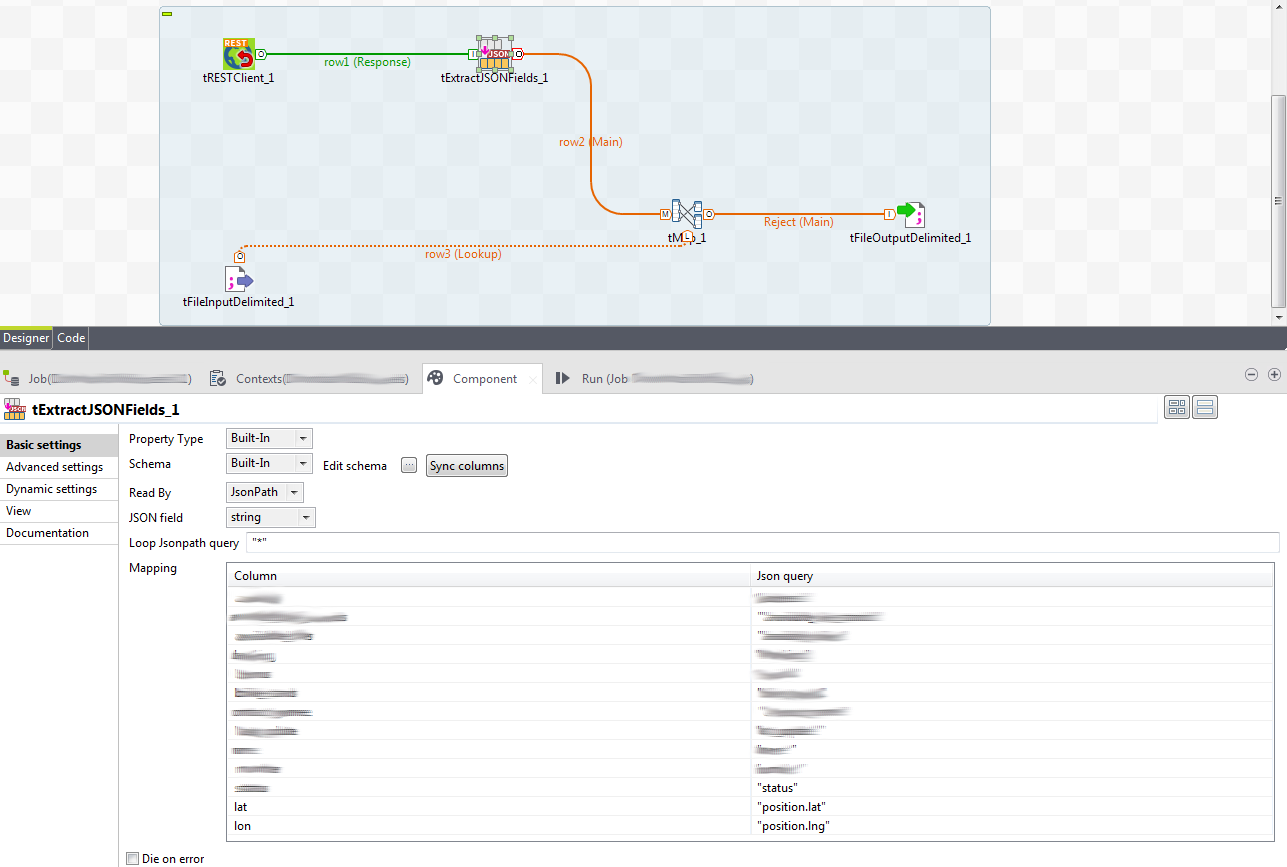Image resolution: width=1287 pixels, height=867 pixels.
Task: Switch to the Code tab
Action: point(70,338)
